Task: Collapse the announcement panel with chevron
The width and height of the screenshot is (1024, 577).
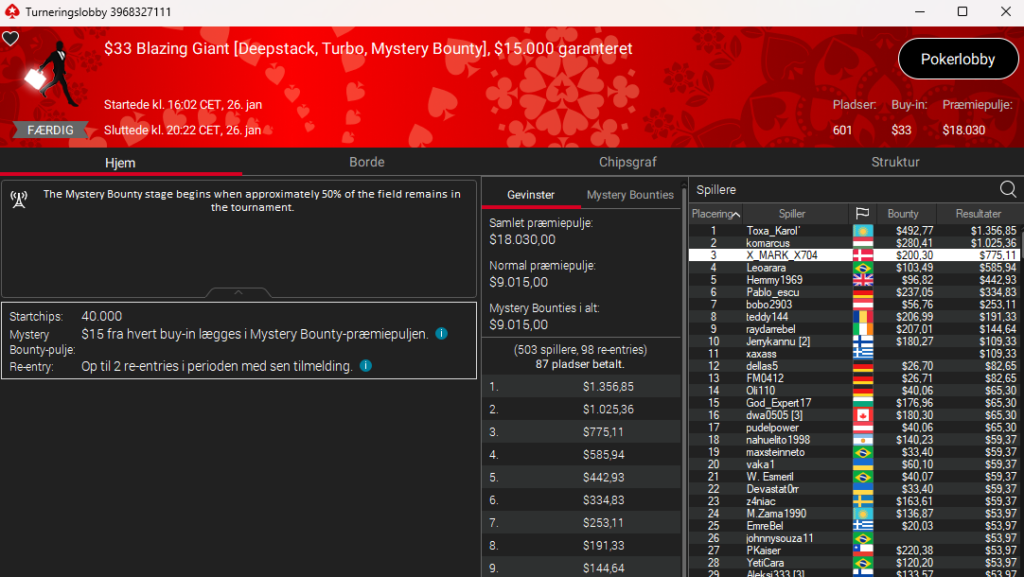Action: 238,293
